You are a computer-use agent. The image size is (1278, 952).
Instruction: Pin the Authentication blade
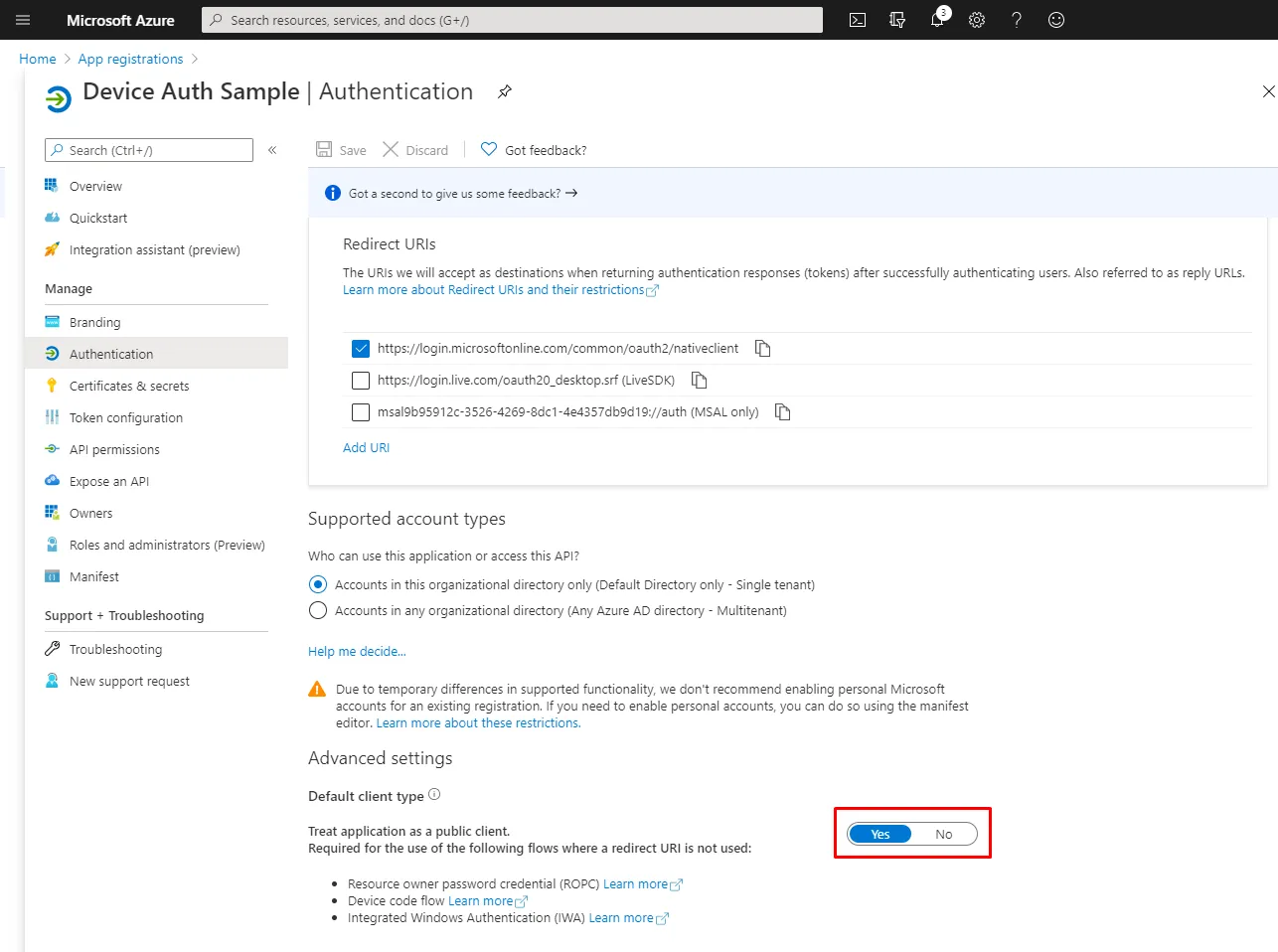click(505, 91)
